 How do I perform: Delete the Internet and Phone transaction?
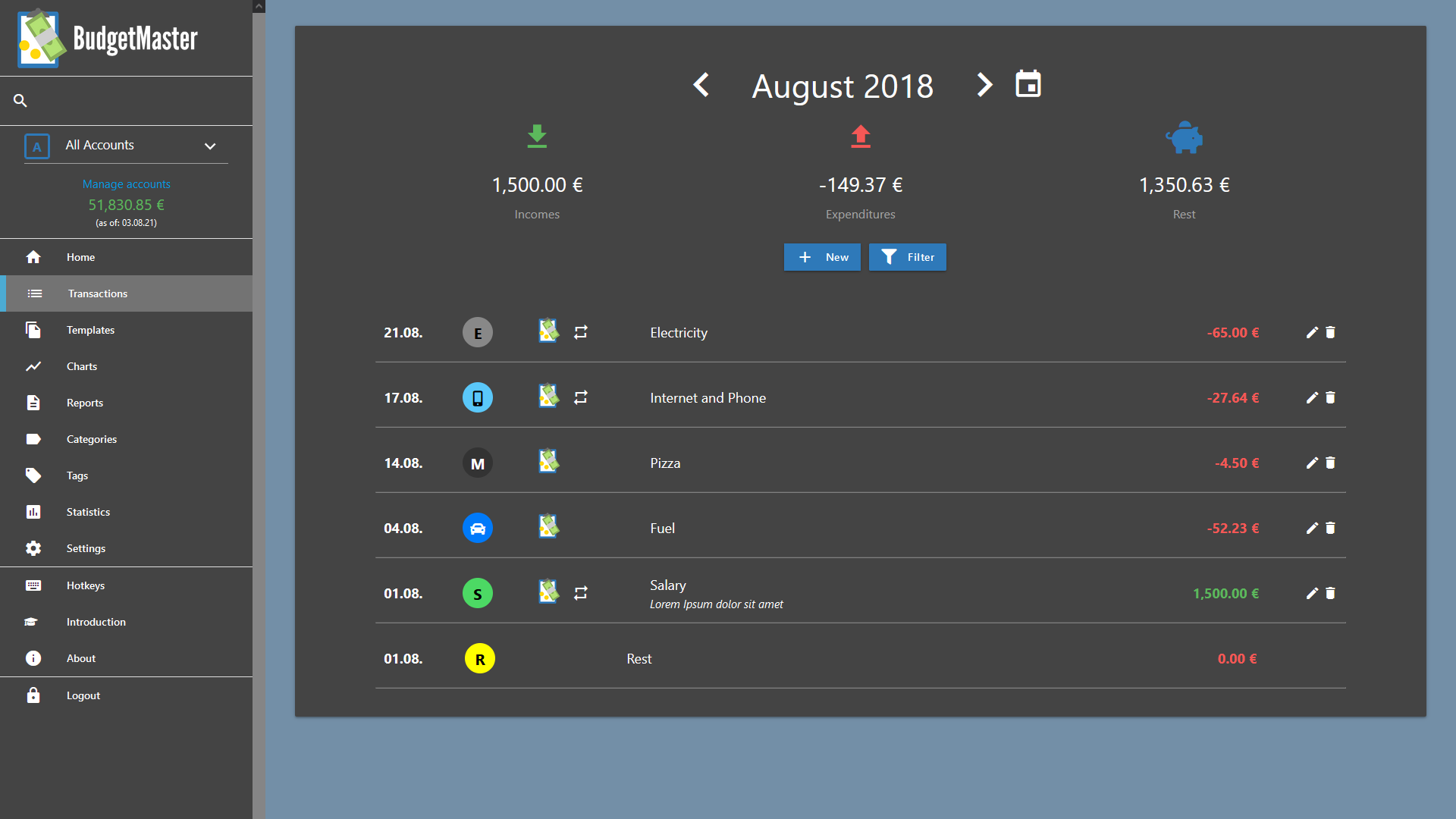pyautogui.click(x=1330, y=398)
